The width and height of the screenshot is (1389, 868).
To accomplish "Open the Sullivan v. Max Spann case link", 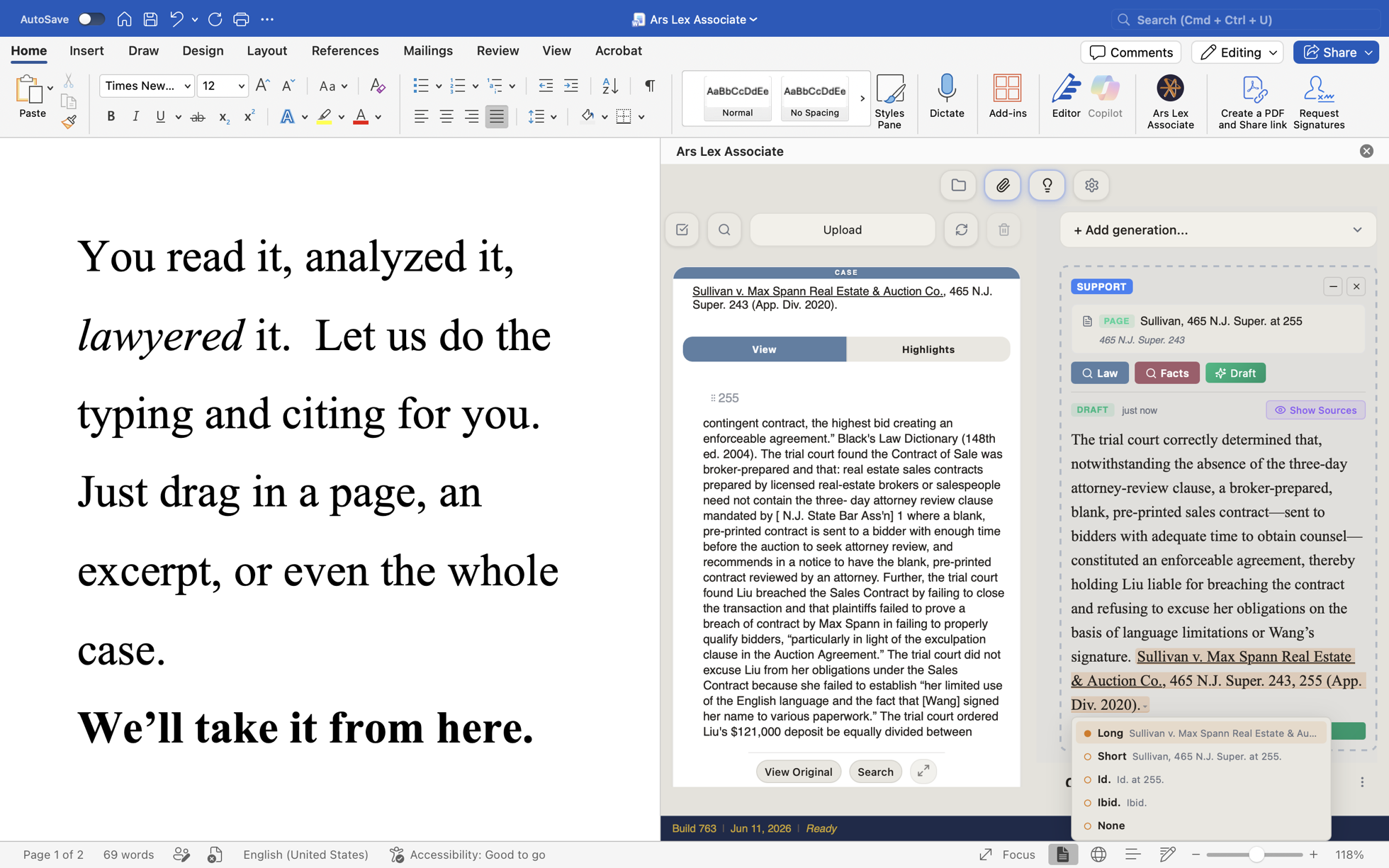I will pyautogui.click(x=818, y=291).
